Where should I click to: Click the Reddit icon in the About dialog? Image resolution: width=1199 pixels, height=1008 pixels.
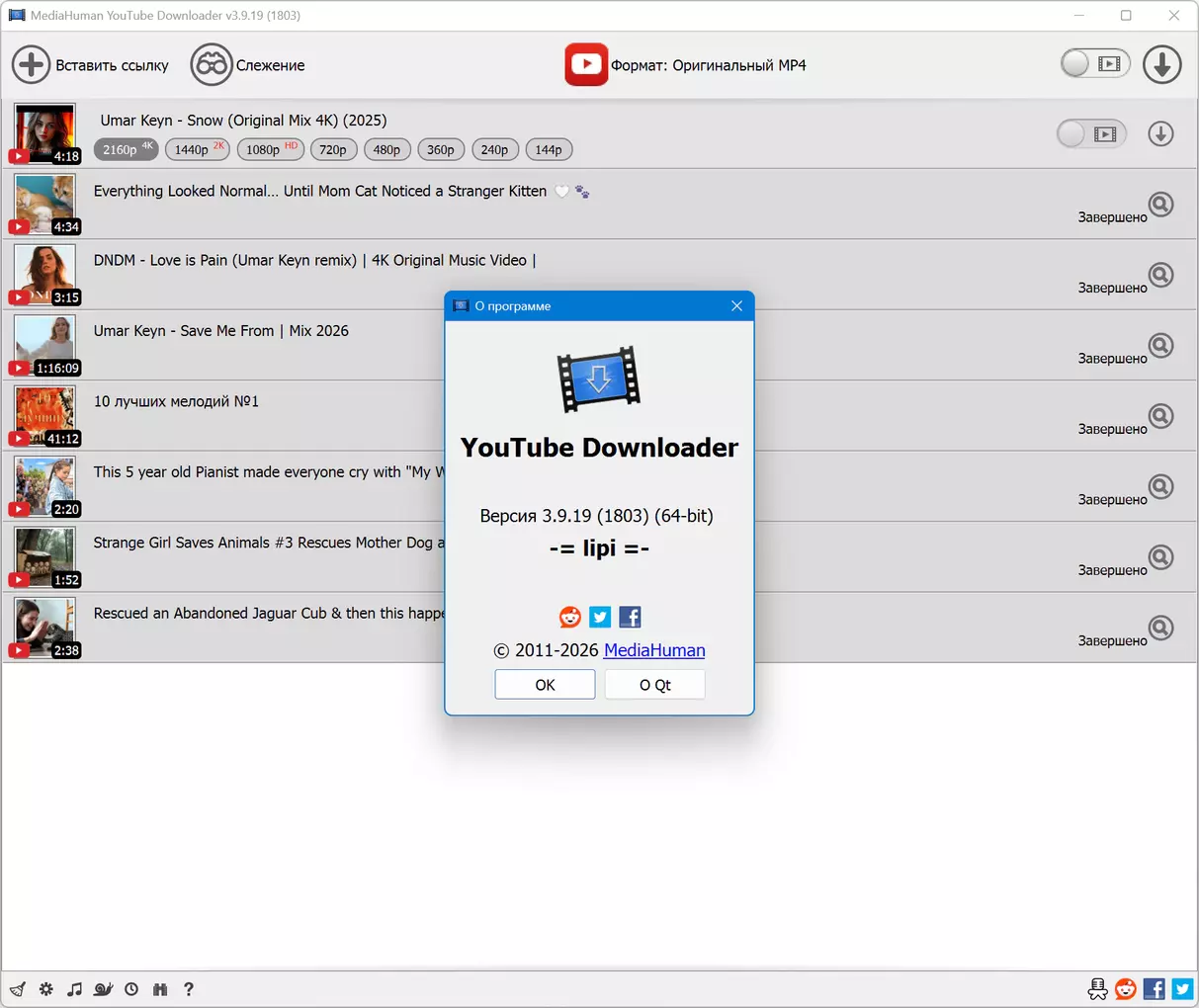point(570,618)
